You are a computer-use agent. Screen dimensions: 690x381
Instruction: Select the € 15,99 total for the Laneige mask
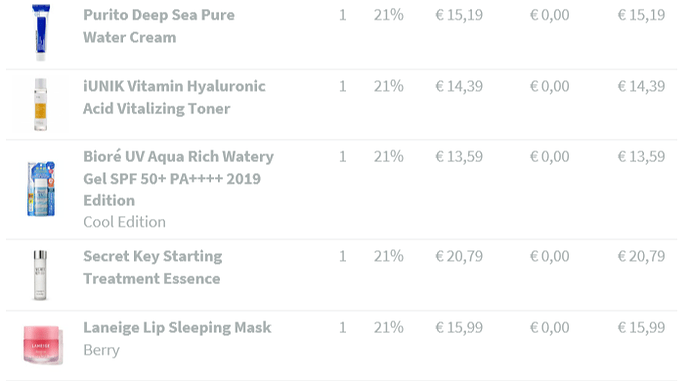[x=641, y=327]
